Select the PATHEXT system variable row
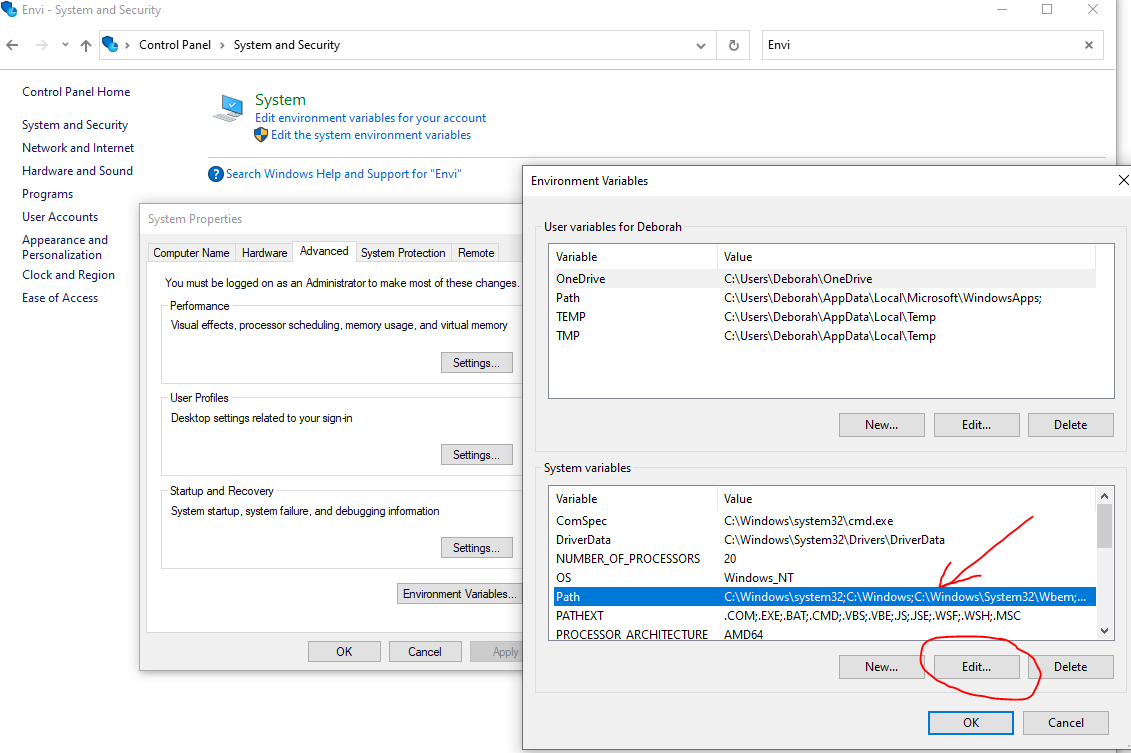The width and height of the screenshot is (1131, 753). 580,616
